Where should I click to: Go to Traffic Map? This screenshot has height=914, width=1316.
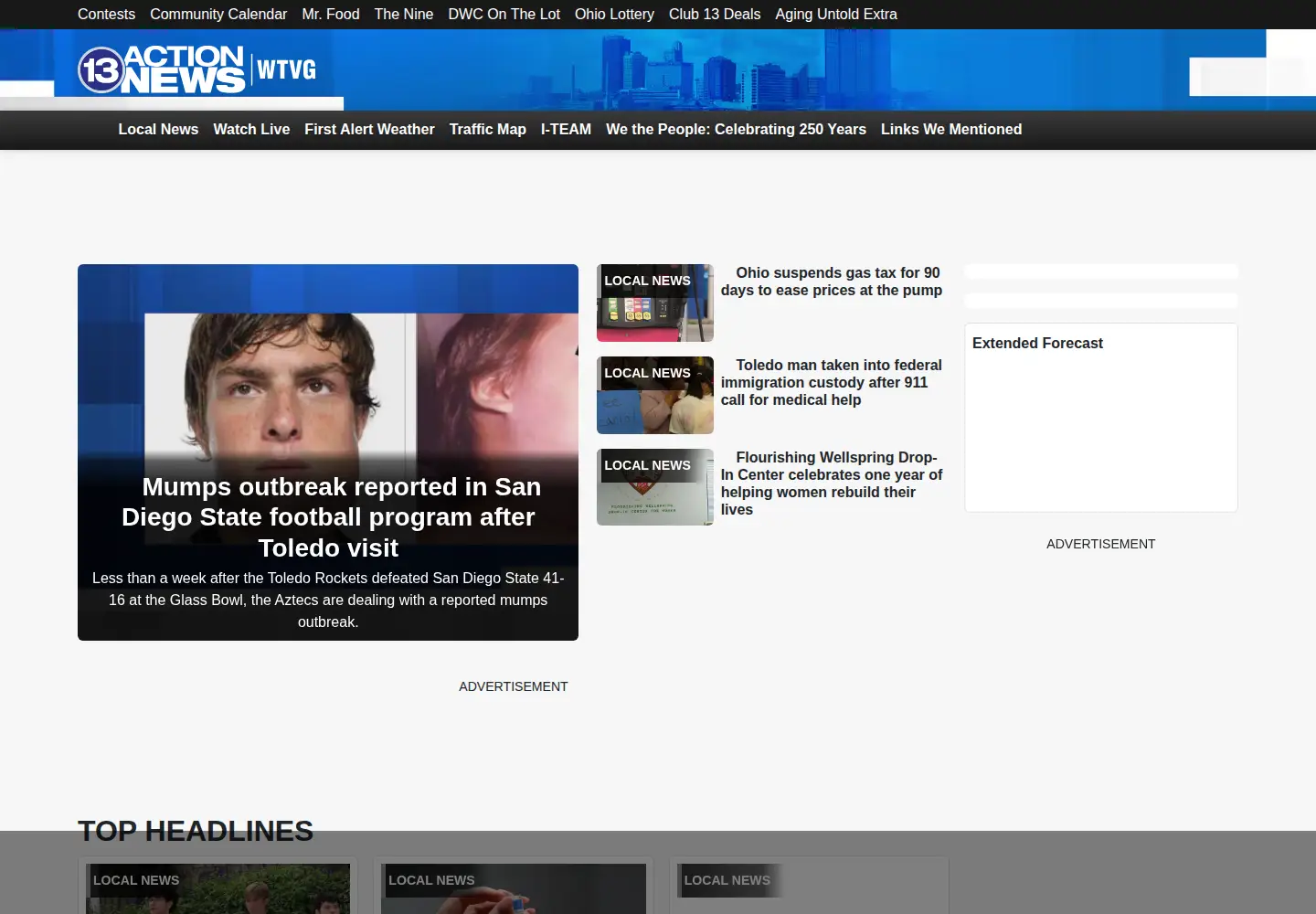(488, 130)
